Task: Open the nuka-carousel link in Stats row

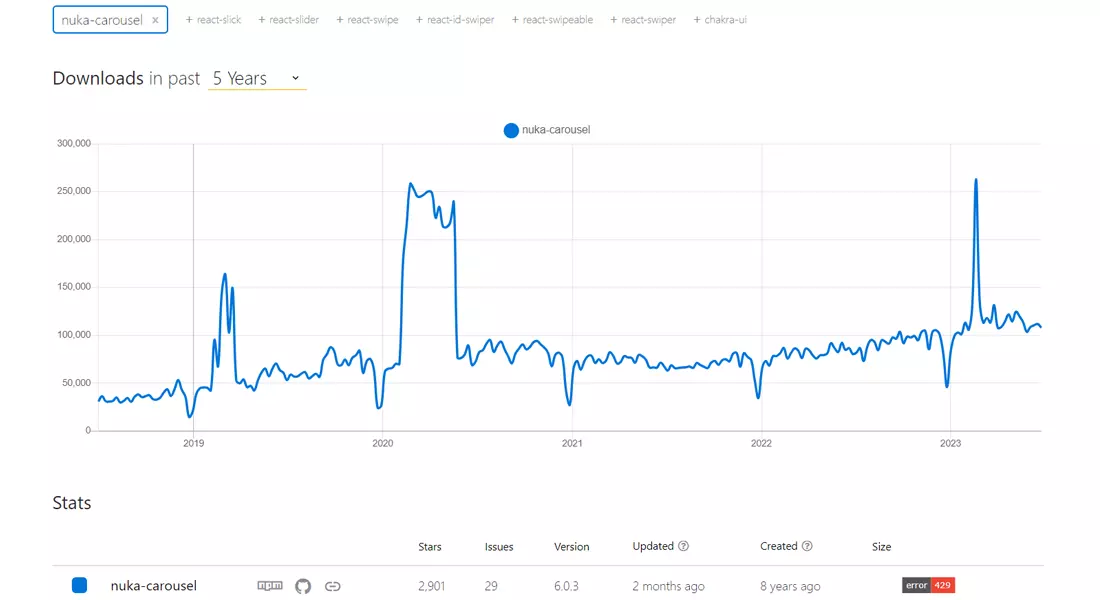Action: pyautogui.click(x=154, y=586)
